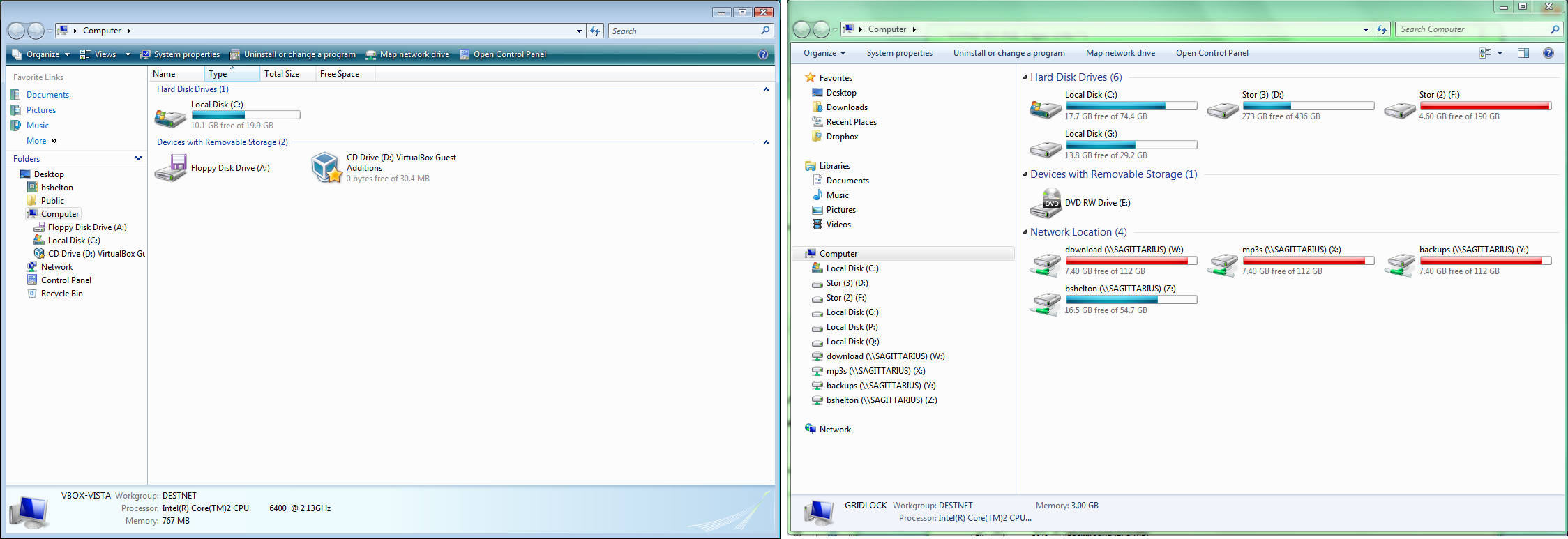Click the refresh icon beside the left address bar
Screen dimensions: 1568x539
(x=595, y=31)
